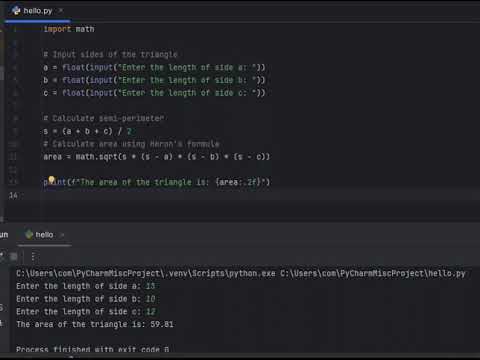Select the hello.py editor tab
This screenshot has width=480, height=360.
[37, 11]
